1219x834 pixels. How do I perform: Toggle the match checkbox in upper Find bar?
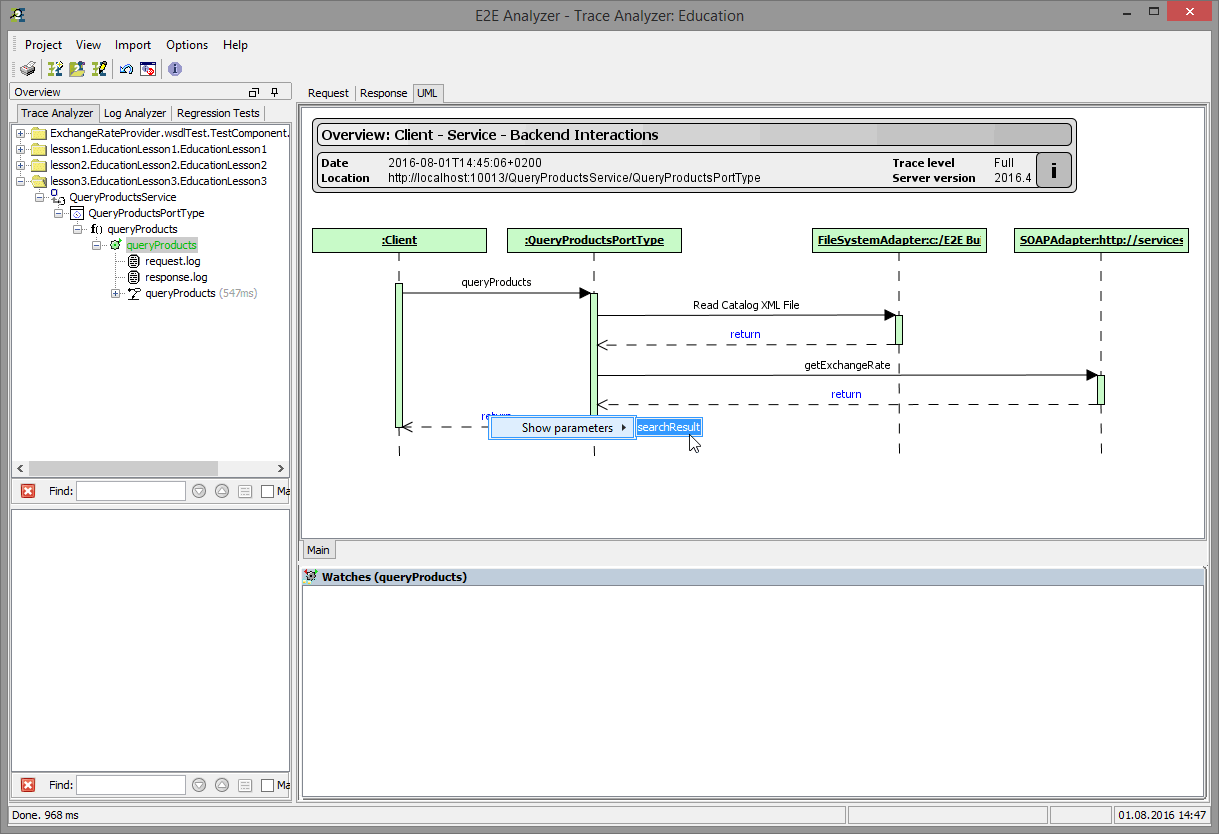[267, 491]
